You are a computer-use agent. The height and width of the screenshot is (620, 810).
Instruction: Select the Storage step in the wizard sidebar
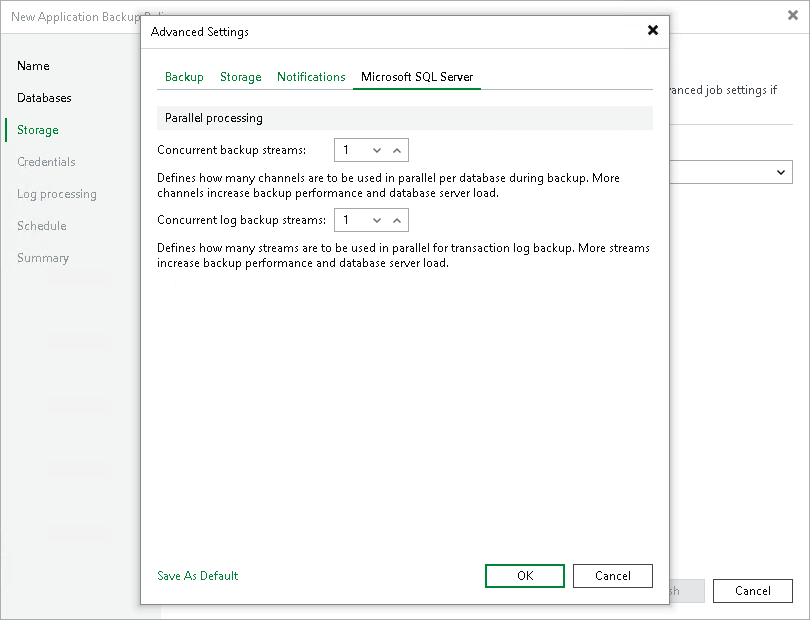37,130
